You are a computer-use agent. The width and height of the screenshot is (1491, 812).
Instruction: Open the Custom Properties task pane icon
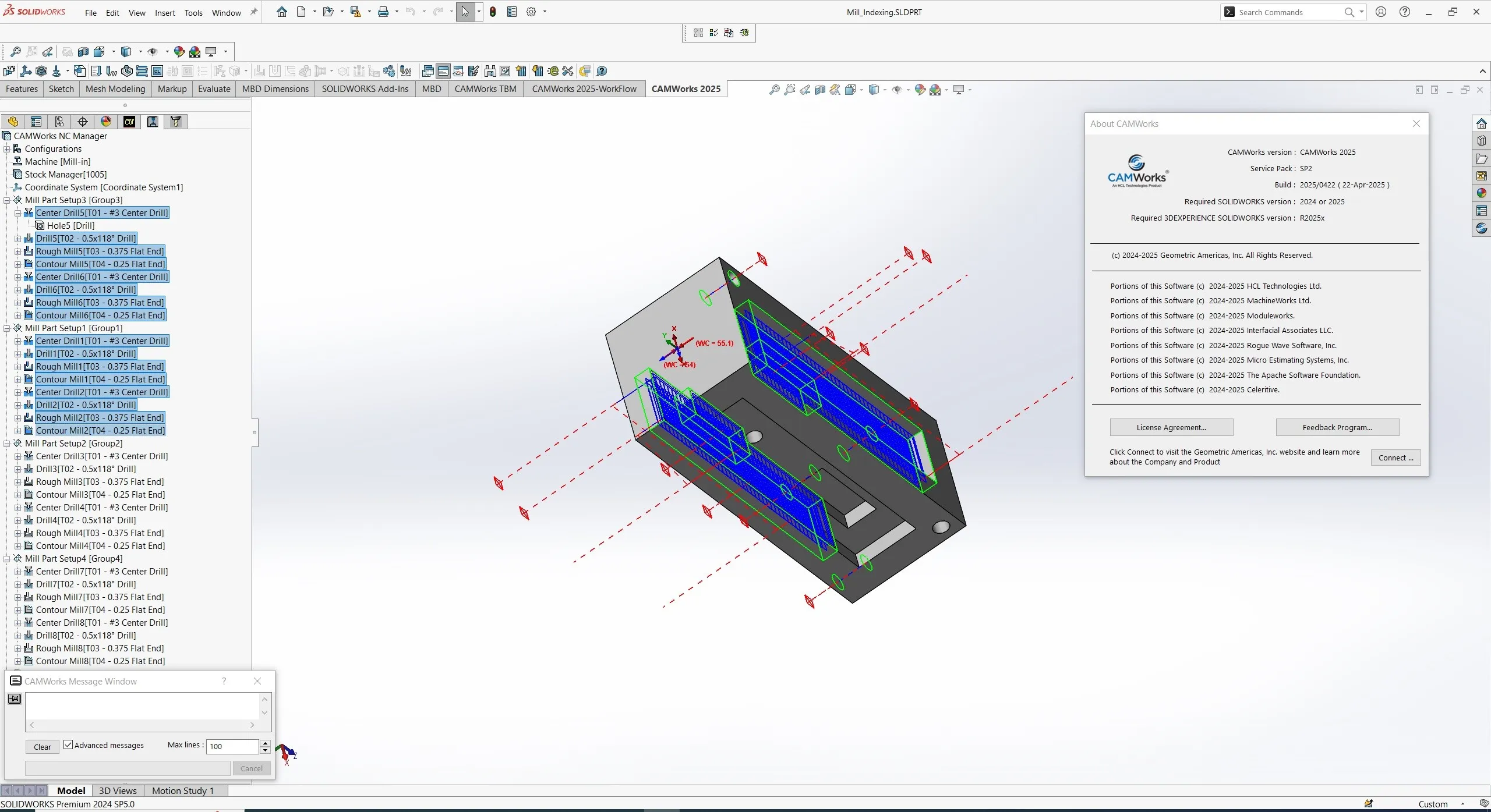point(1482,211)
